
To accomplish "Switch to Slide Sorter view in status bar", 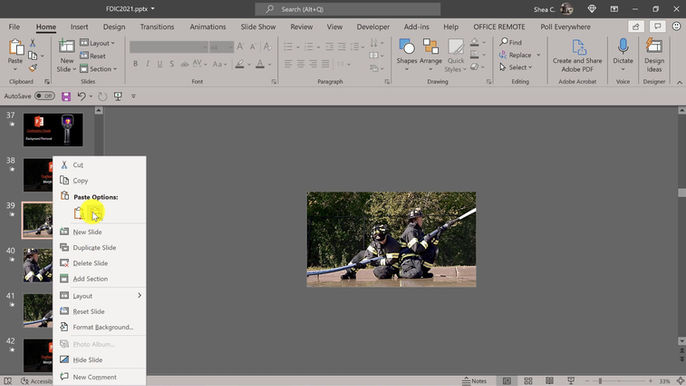I will (x=528, y=381).
